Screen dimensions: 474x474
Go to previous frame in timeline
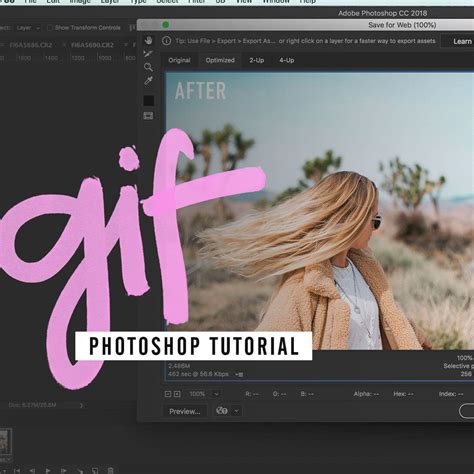tap(32, 471)
